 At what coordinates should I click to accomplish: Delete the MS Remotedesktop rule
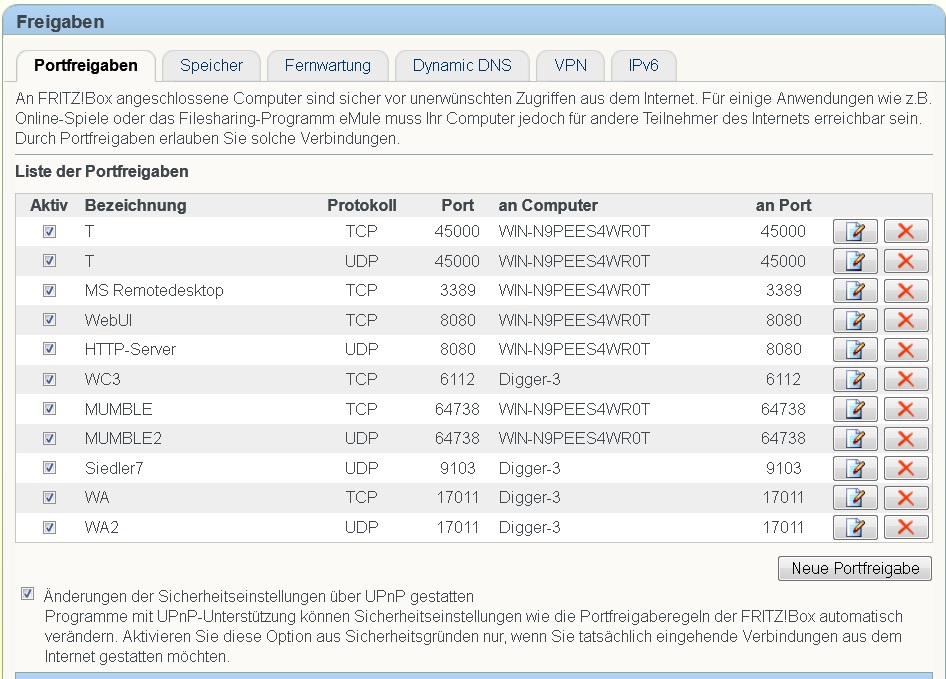point(906,290)
